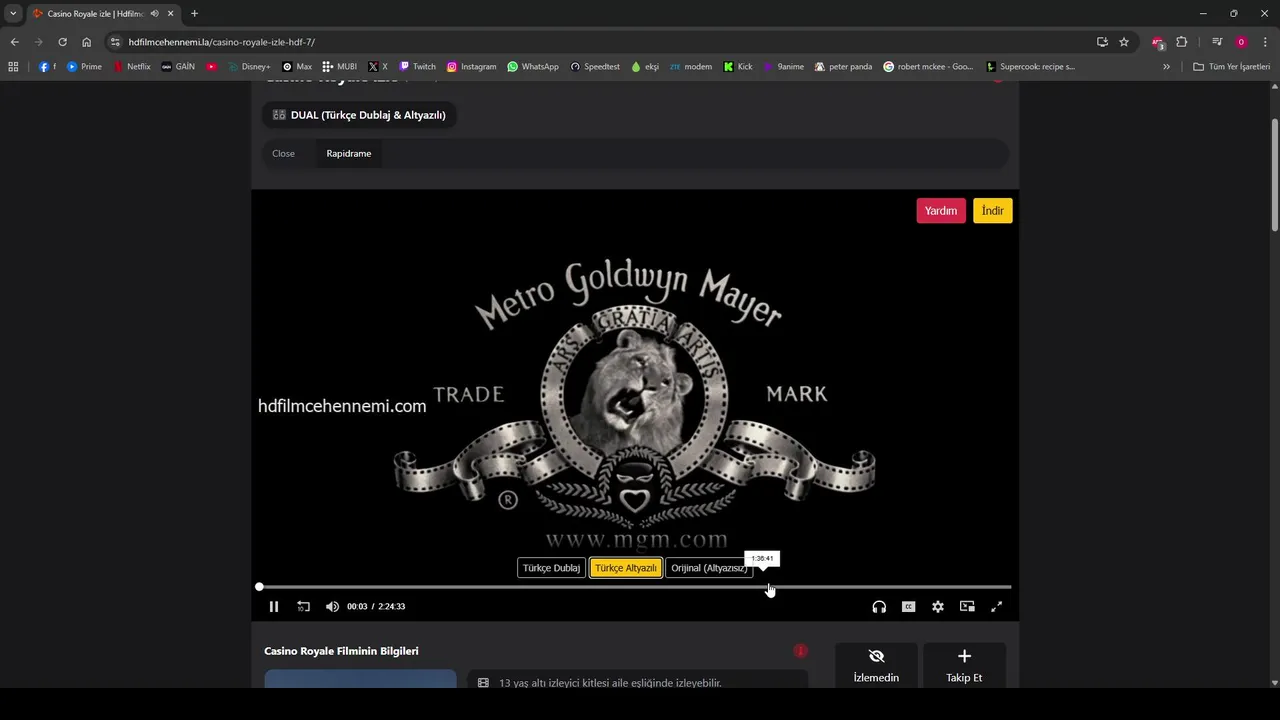Open Tüm Yer İşaretleri folder
Image resolution: width=1280 pixels, height=720 pixels.
pos(1231,67)
